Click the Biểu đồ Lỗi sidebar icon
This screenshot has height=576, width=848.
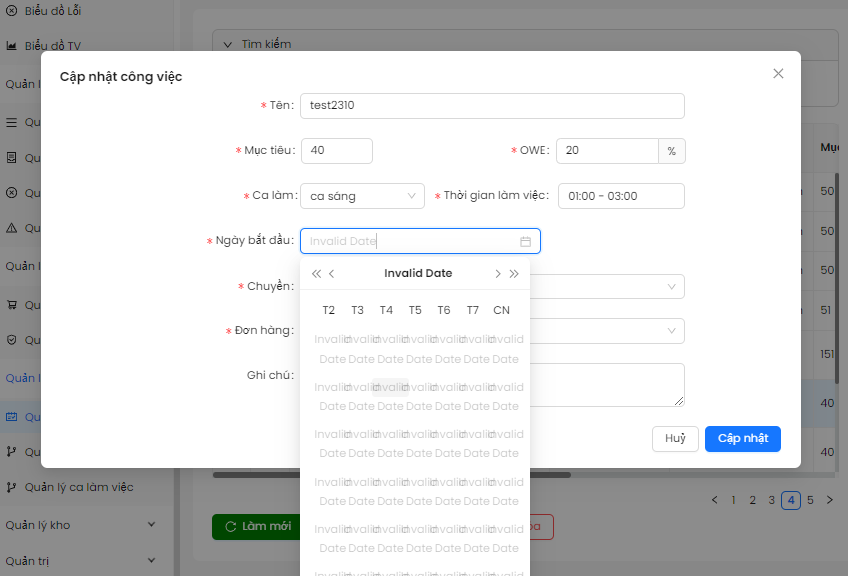pos(11,11)
